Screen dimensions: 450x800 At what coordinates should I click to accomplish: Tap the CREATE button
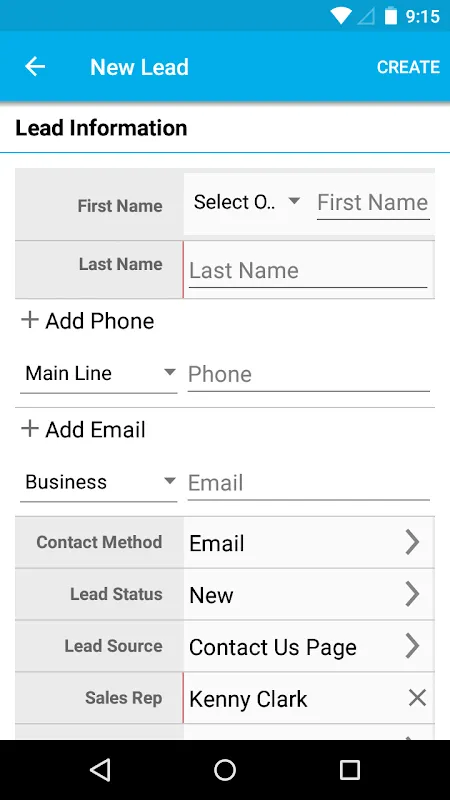click(408, 67)
